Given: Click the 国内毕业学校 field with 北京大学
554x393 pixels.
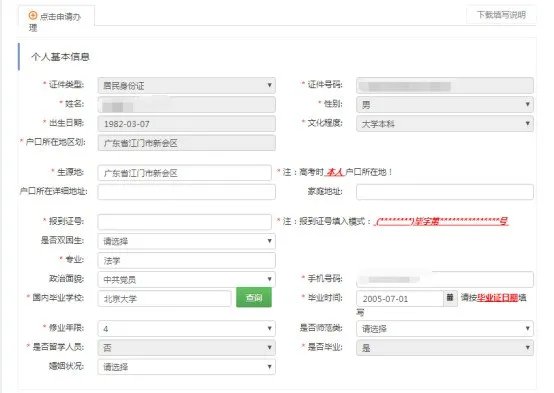Looking at the screenshot, I should (x=164, y=299).
